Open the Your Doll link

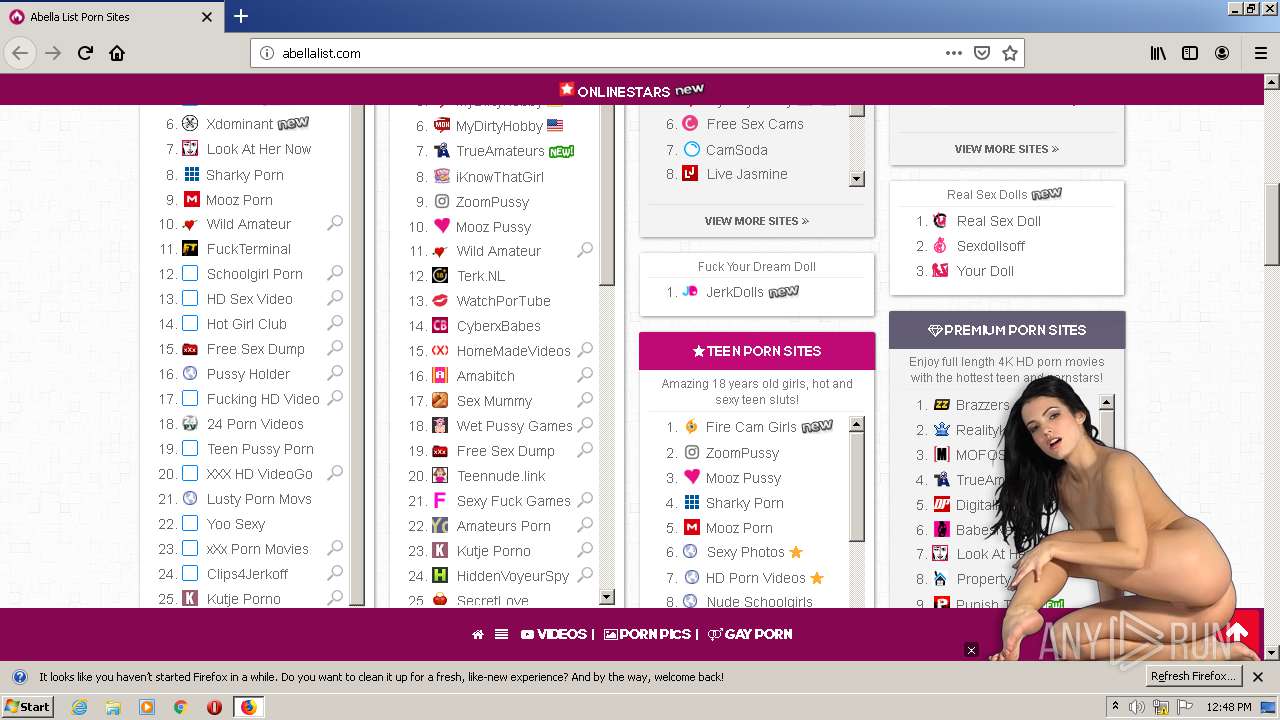985,271
